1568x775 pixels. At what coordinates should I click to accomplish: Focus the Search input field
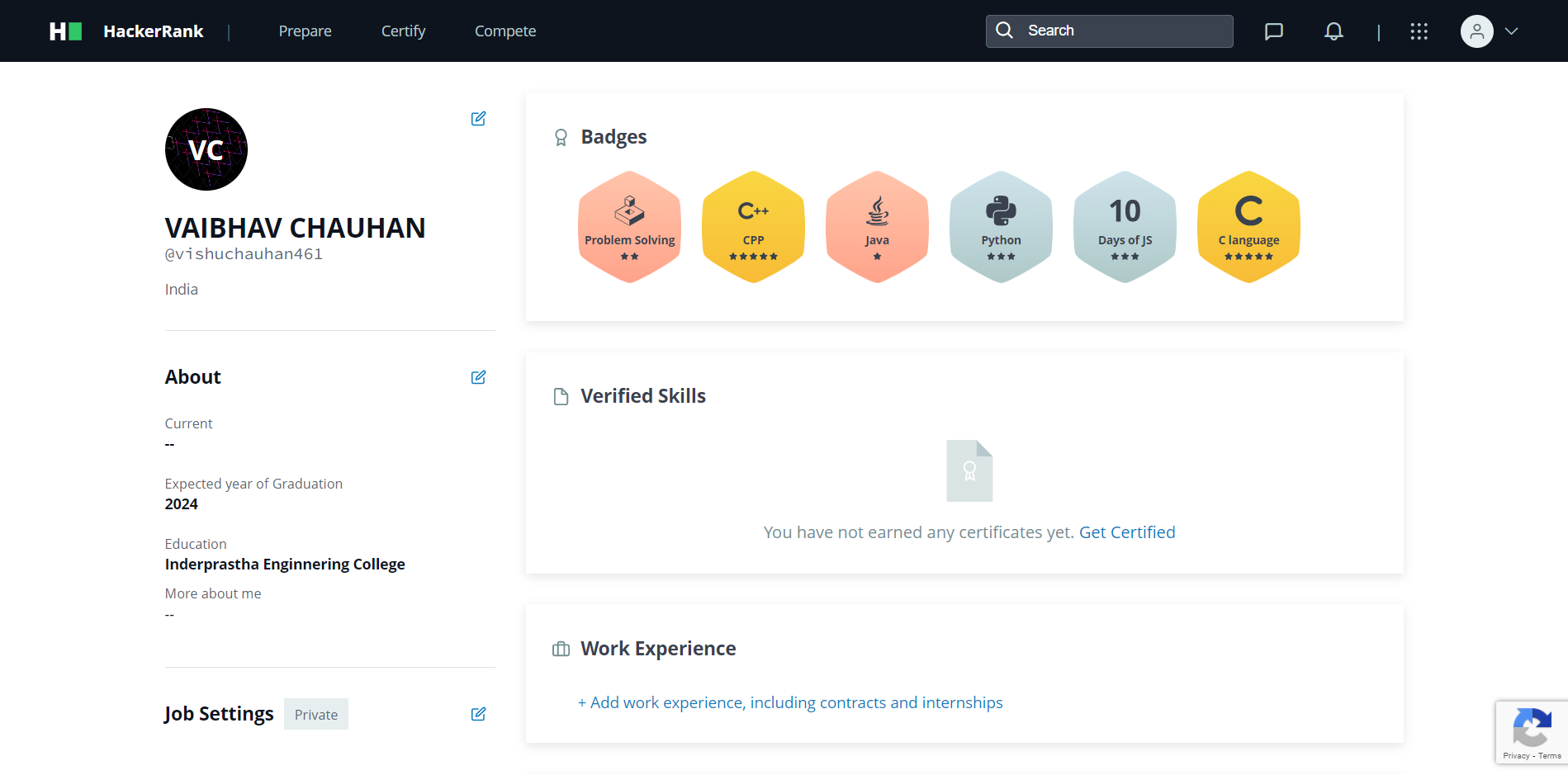click(x=1109, y=31)
